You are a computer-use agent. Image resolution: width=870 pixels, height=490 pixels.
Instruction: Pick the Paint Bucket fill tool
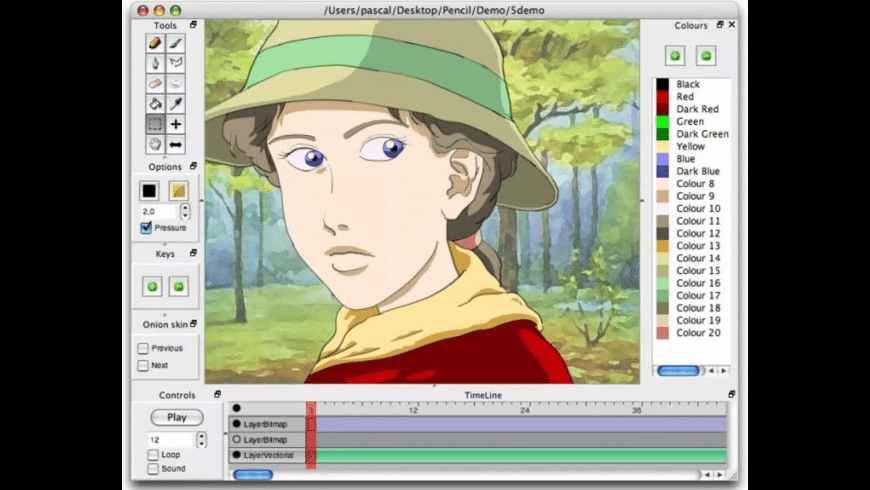pos(154,103)
